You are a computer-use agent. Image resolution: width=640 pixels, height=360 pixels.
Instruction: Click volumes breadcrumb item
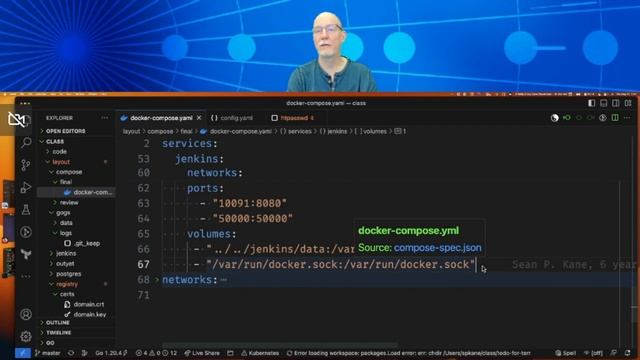(x=374, y=131)
